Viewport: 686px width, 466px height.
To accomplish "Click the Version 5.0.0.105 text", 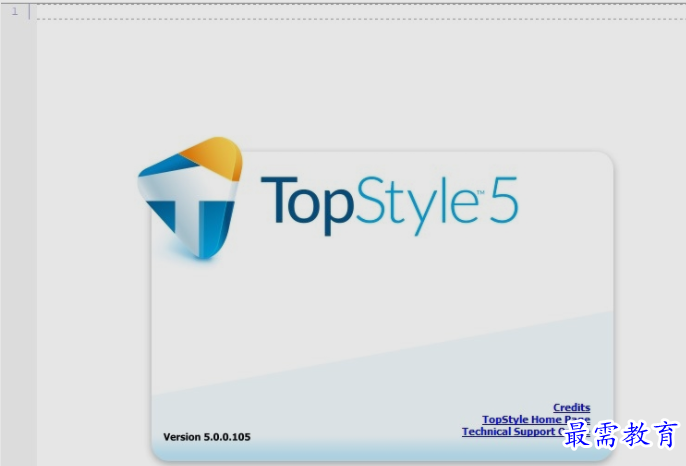I will coord(207,437).
